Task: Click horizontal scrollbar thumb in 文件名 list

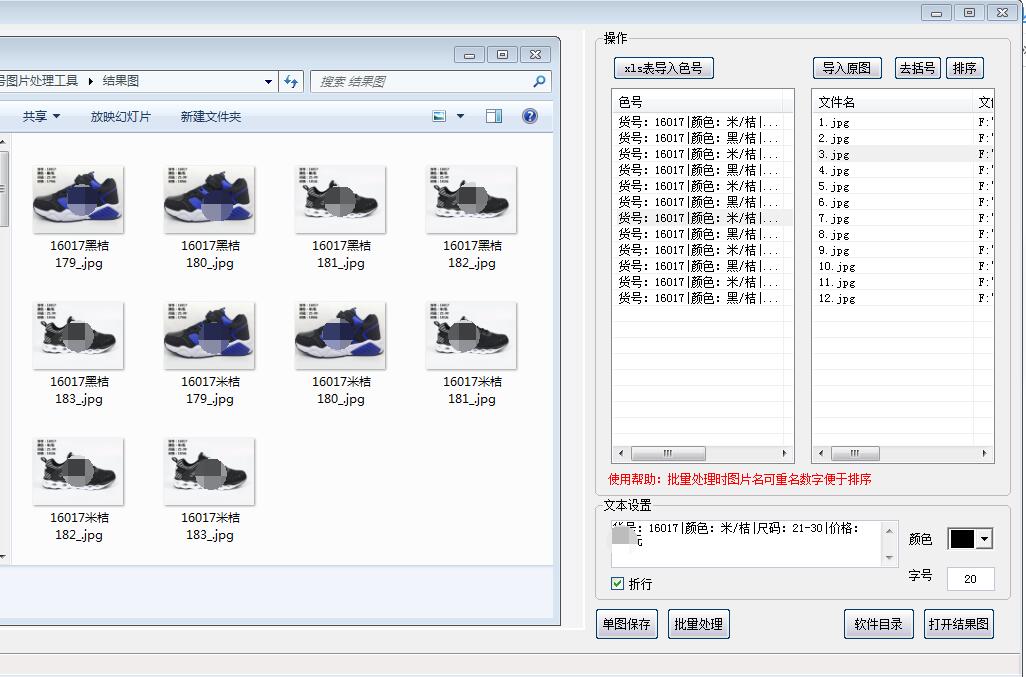Action: pos(855,453)
